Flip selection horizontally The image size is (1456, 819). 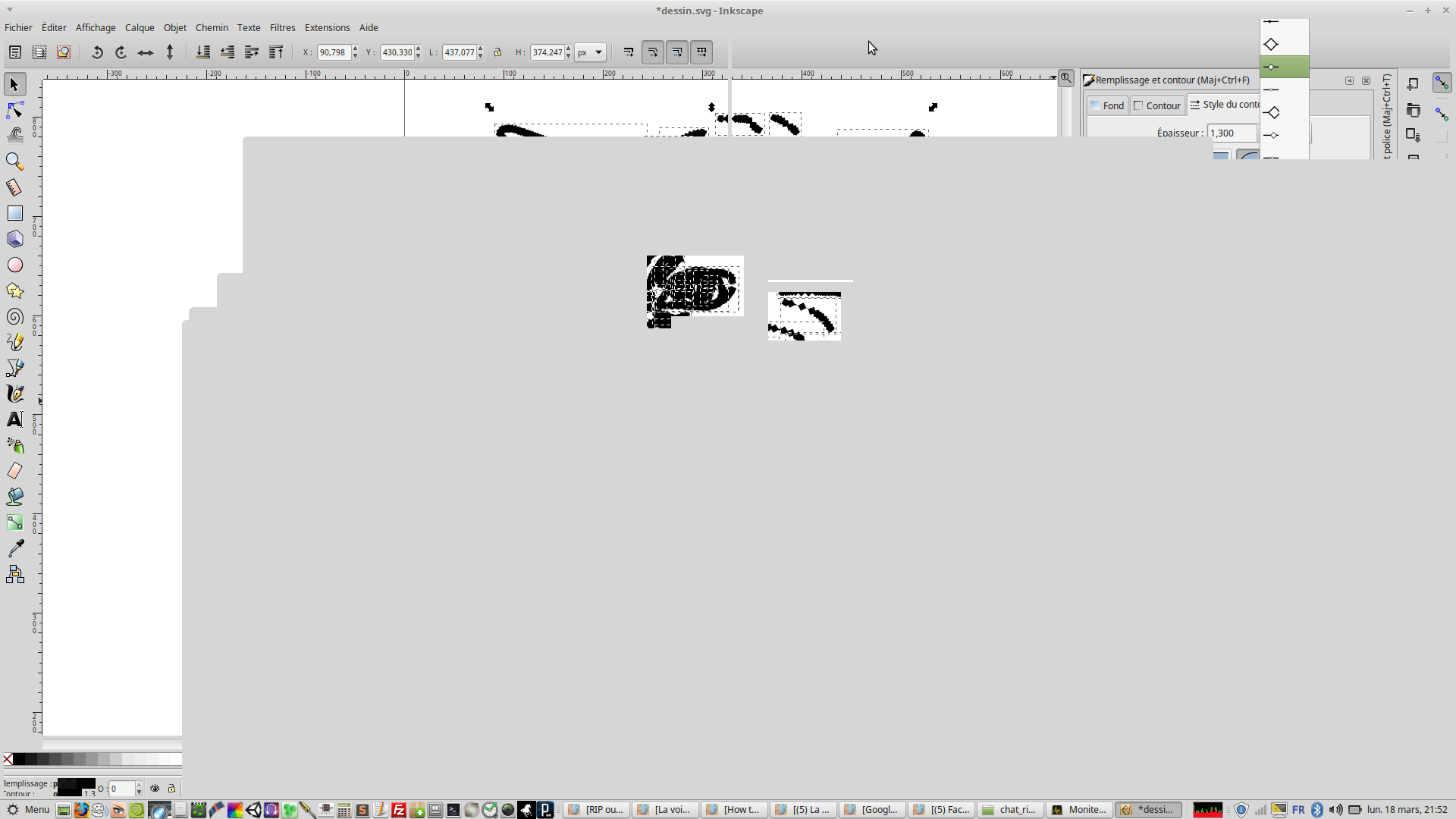[x=146, y=52]
